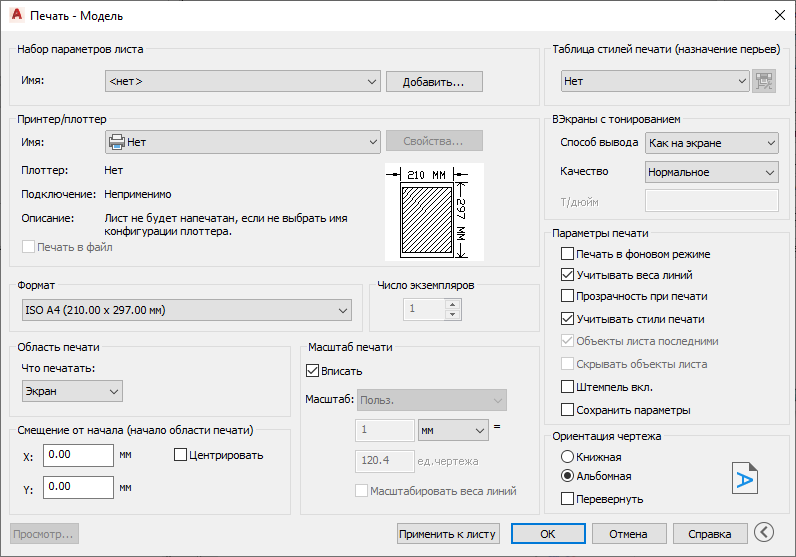Open the мм units dropdown
The height and width of the screenshot is (557, 796).
click(453, 430)
